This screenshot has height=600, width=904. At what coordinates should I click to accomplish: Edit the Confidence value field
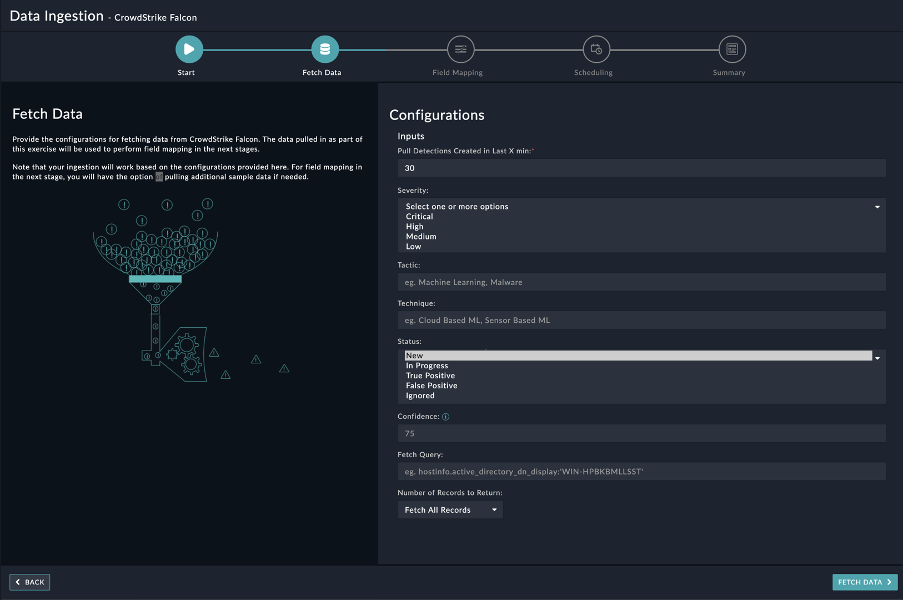pos(641,434)
